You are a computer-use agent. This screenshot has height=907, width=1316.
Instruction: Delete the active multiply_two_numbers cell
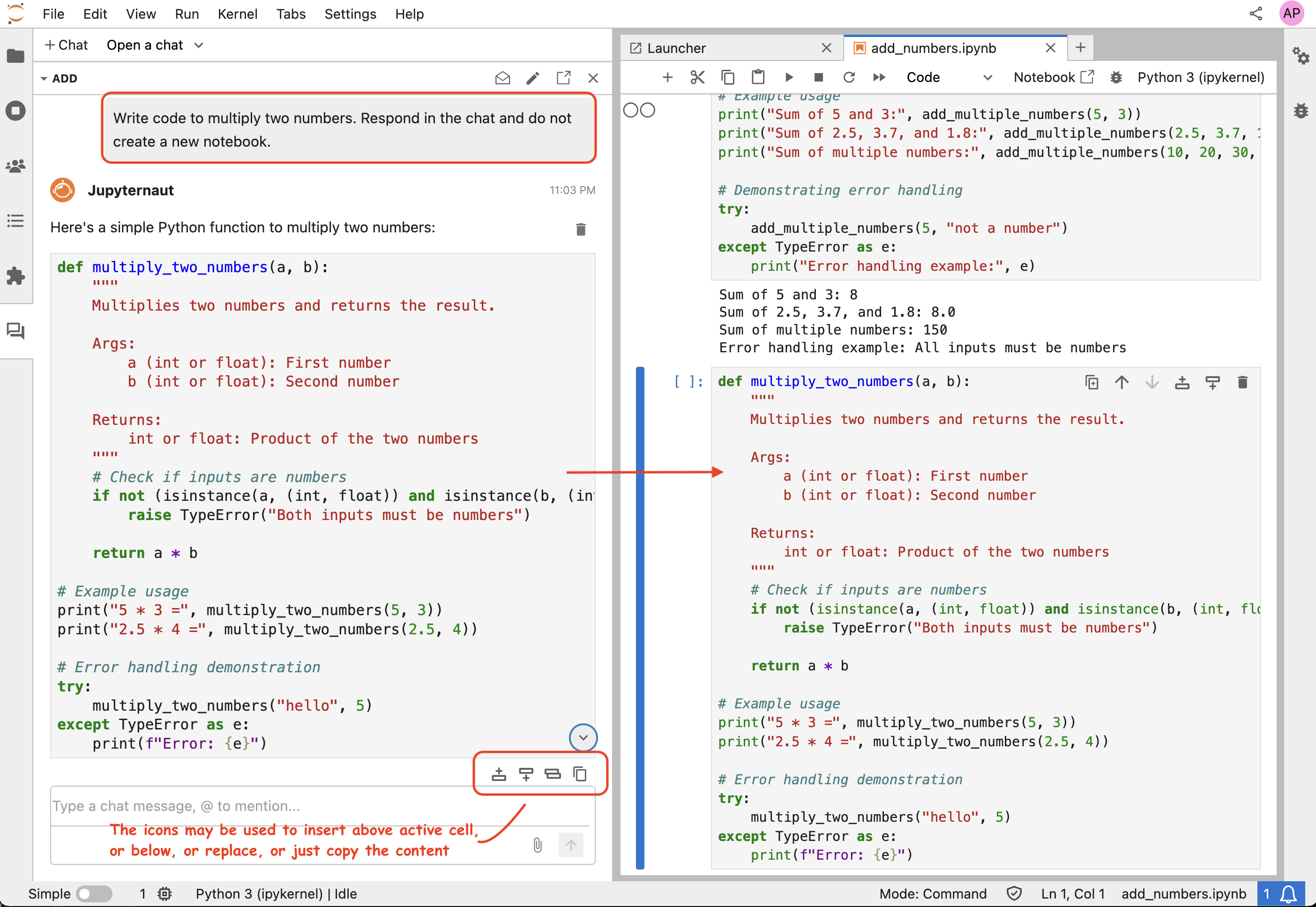coord(1243,382)
